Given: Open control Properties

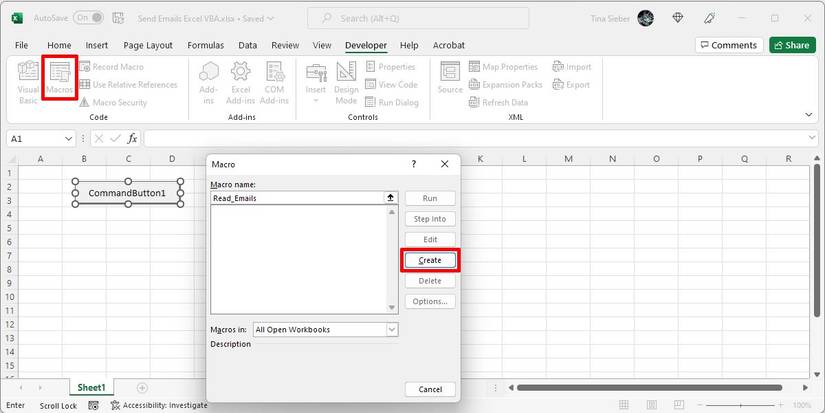Looking at the screenshot, I should coord(390,67).
